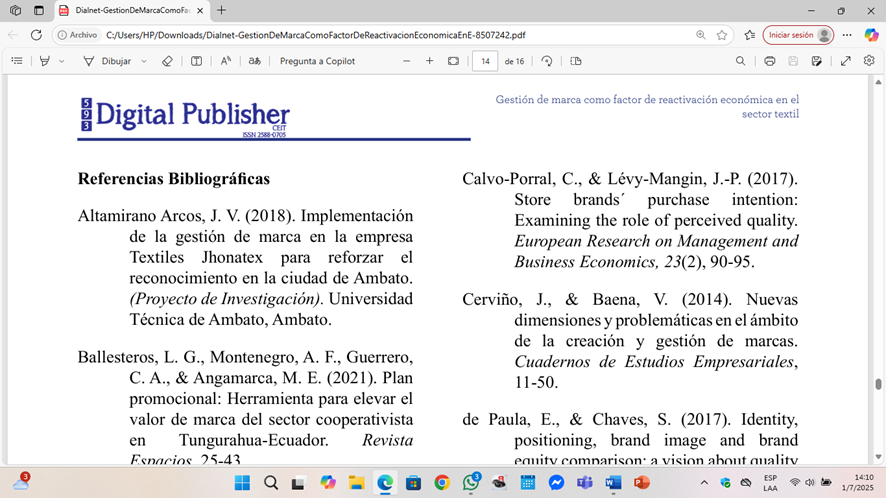Zoom out with the minus button

[406, 61]
